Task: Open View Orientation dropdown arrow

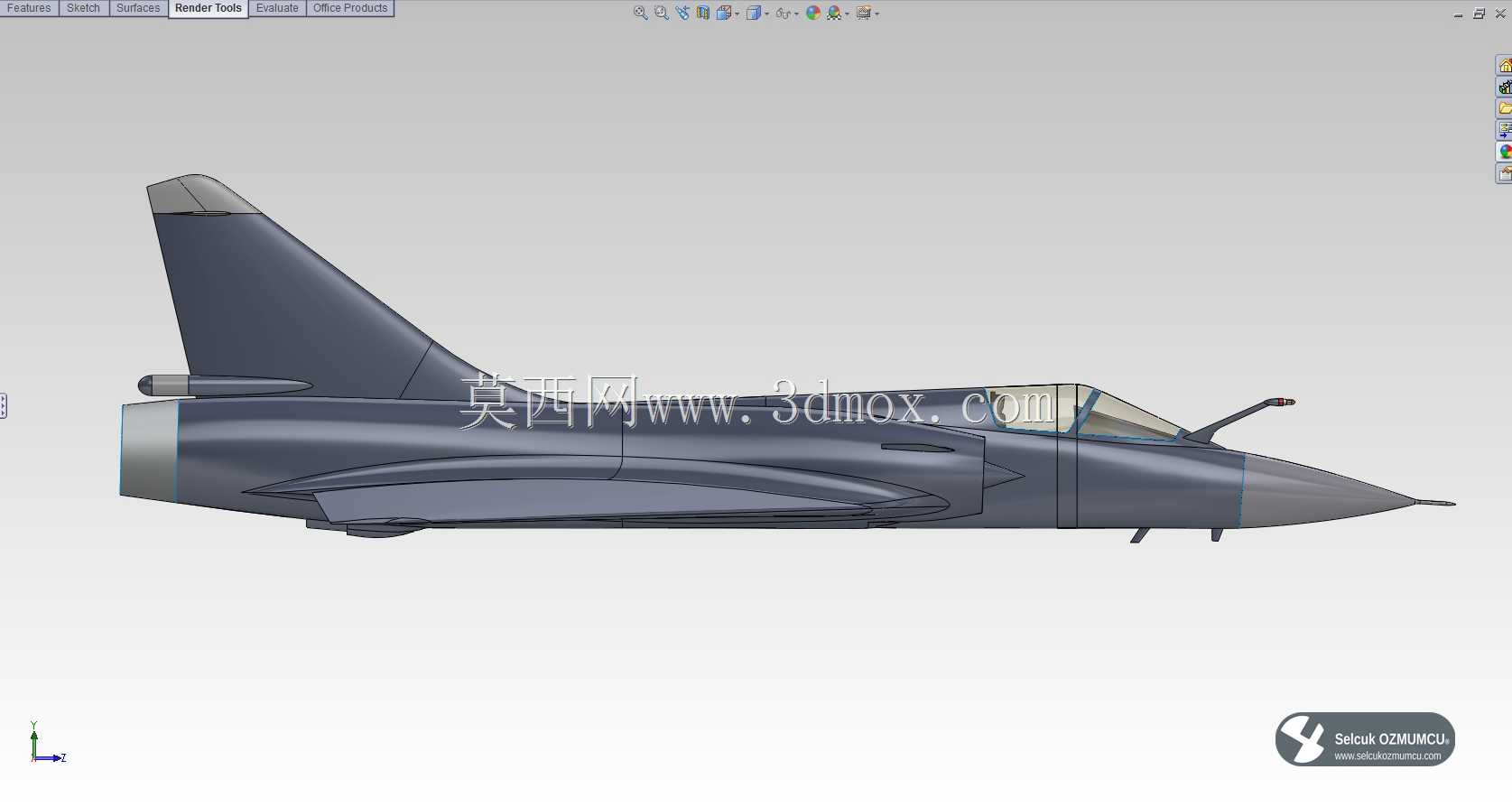Action: click(x=737, y=14)
